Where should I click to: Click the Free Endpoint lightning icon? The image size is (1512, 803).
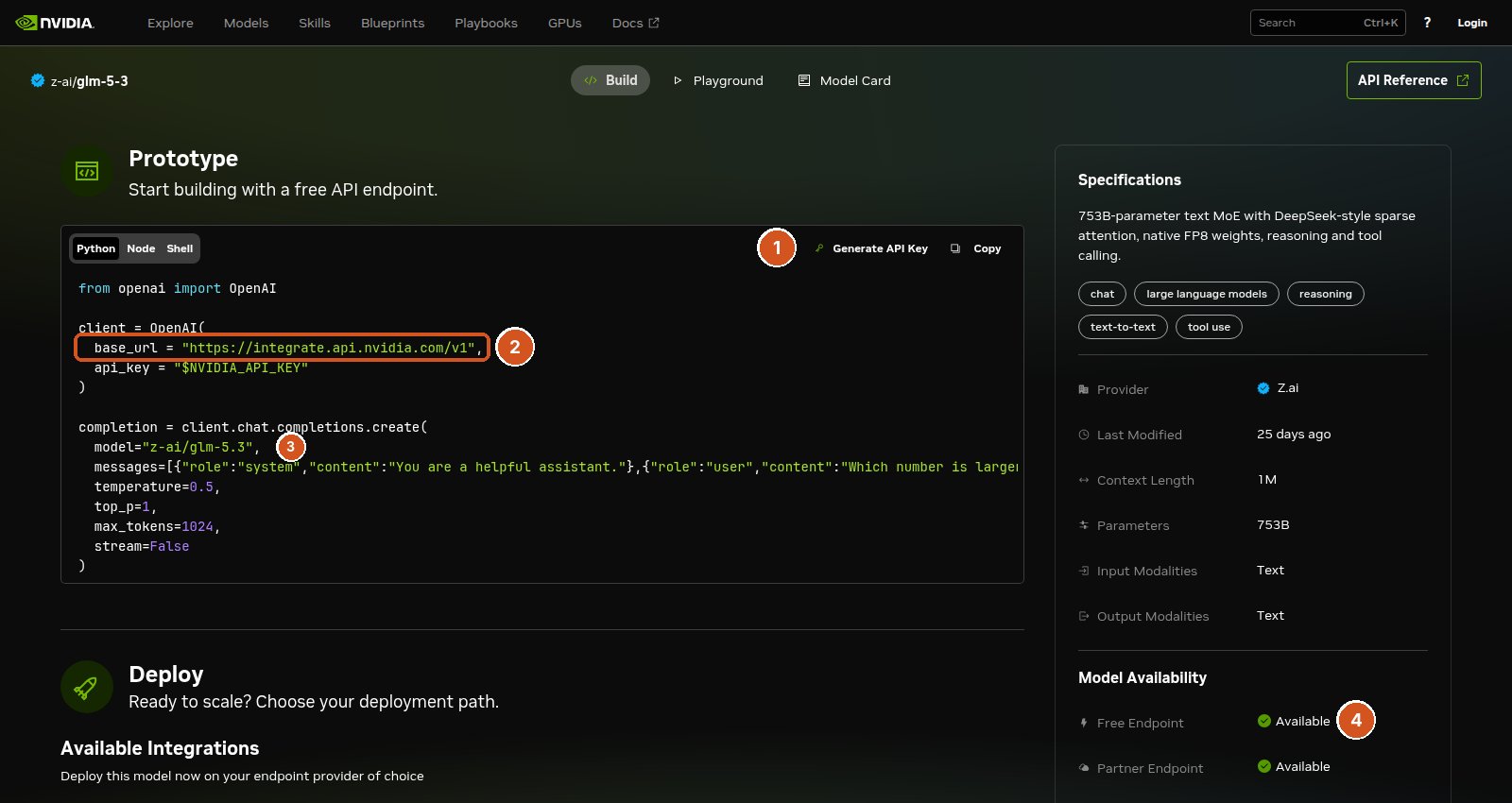1084,723
